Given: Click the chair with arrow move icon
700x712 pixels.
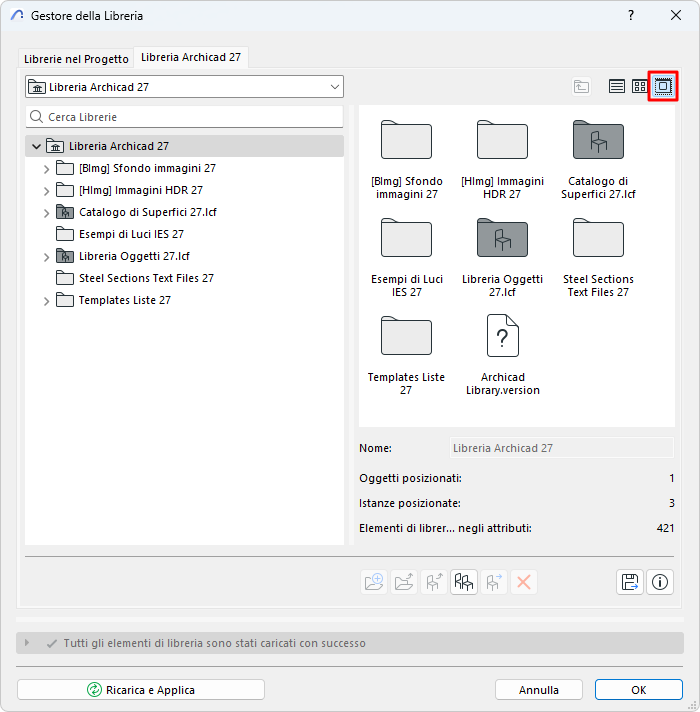Looking at the screenshot, I should point(493,582).
